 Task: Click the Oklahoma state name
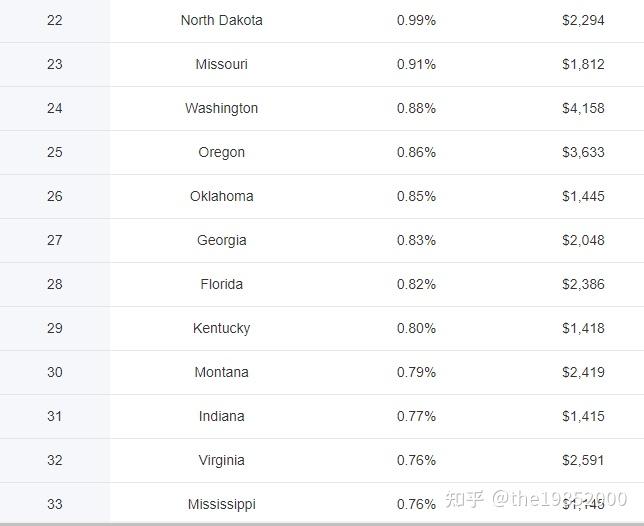point(222,196)
